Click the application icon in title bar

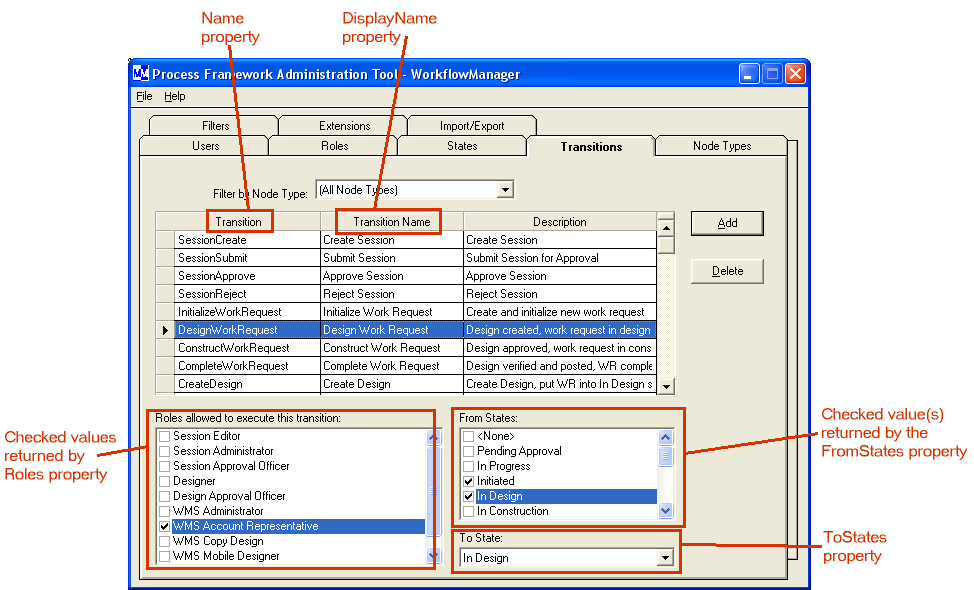pyautogui.click(x=141, y=74)
